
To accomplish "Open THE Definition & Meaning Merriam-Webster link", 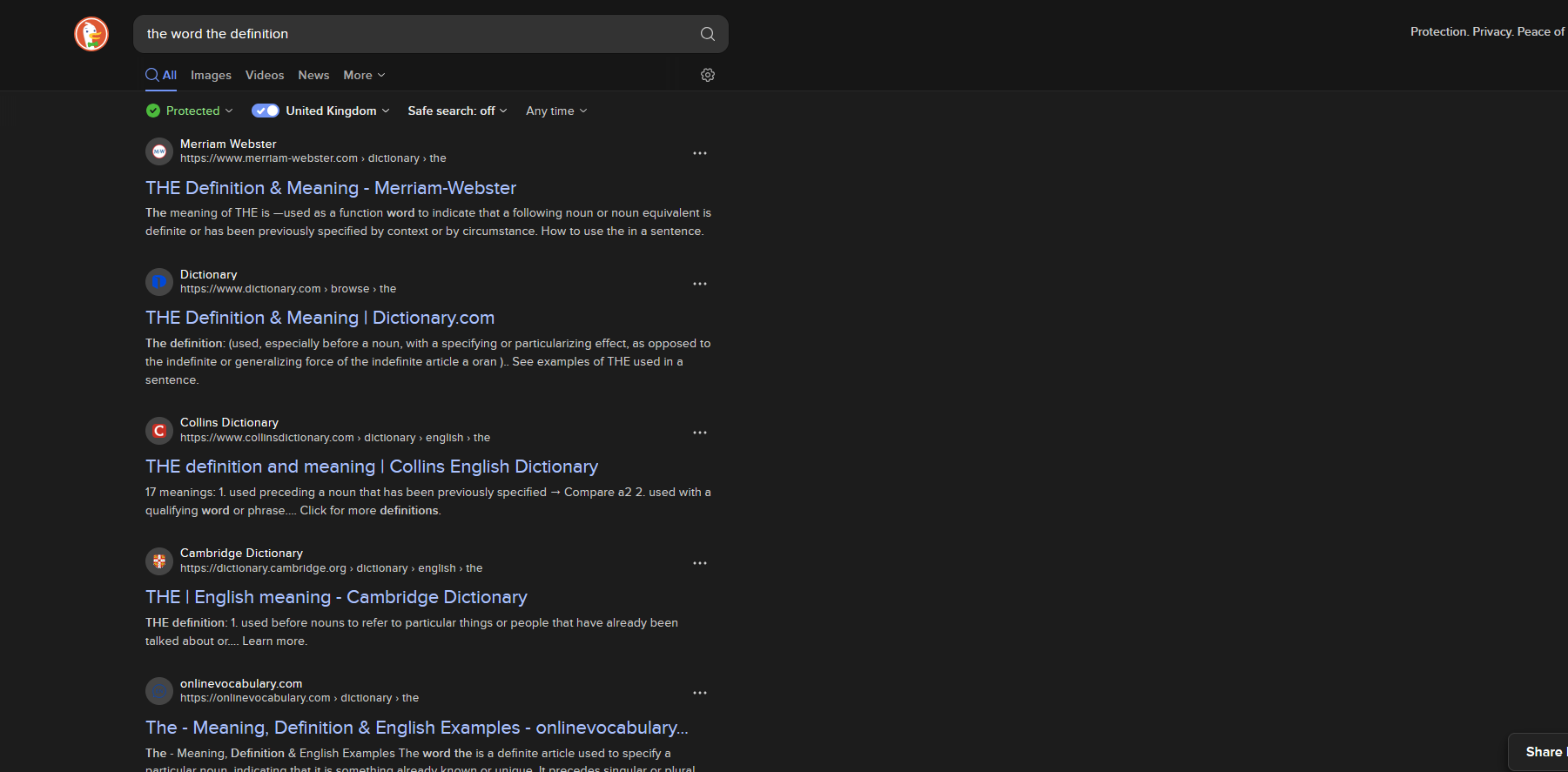I will coord(331,188).
